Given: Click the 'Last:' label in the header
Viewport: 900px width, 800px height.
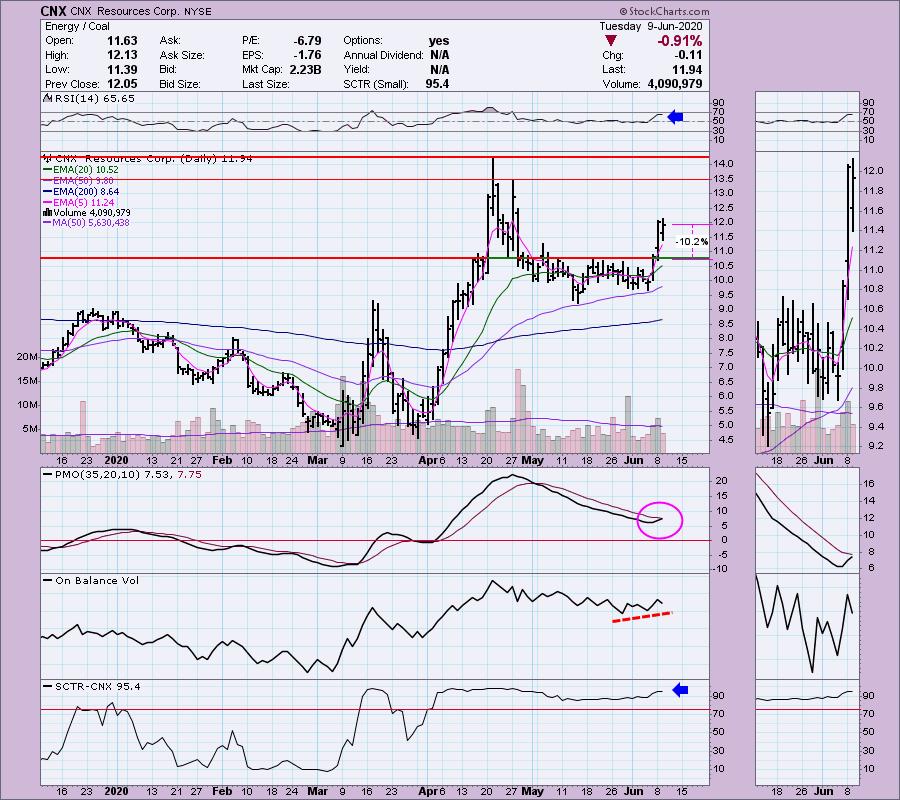Looking at the screenshot, I should [614, 69].
